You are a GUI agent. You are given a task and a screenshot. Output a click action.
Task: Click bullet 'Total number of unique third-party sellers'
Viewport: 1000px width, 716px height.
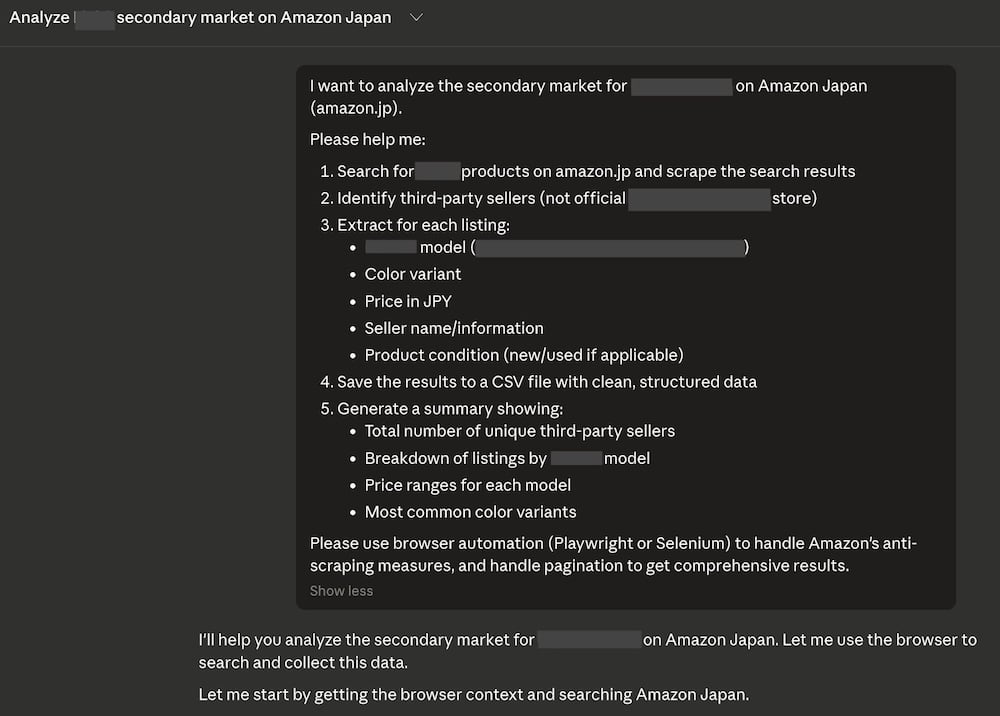click(x=520, y=431)
